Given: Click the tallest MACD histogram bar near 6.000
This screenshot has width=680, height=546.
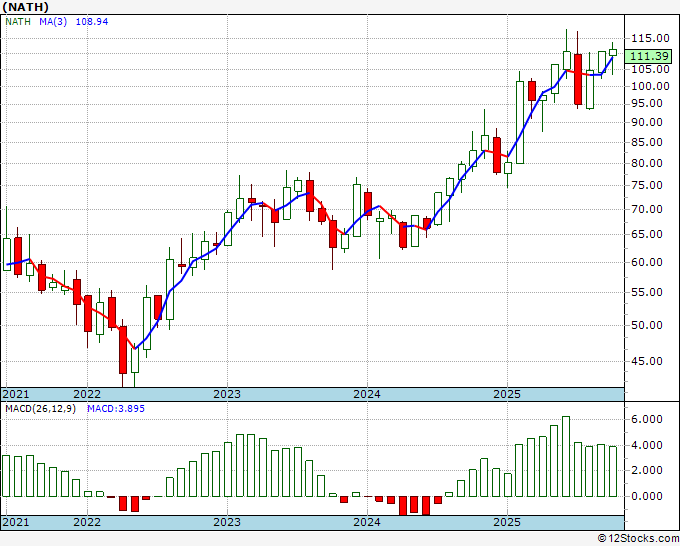Looking at the screenshot, I should [x=566, y=456].
